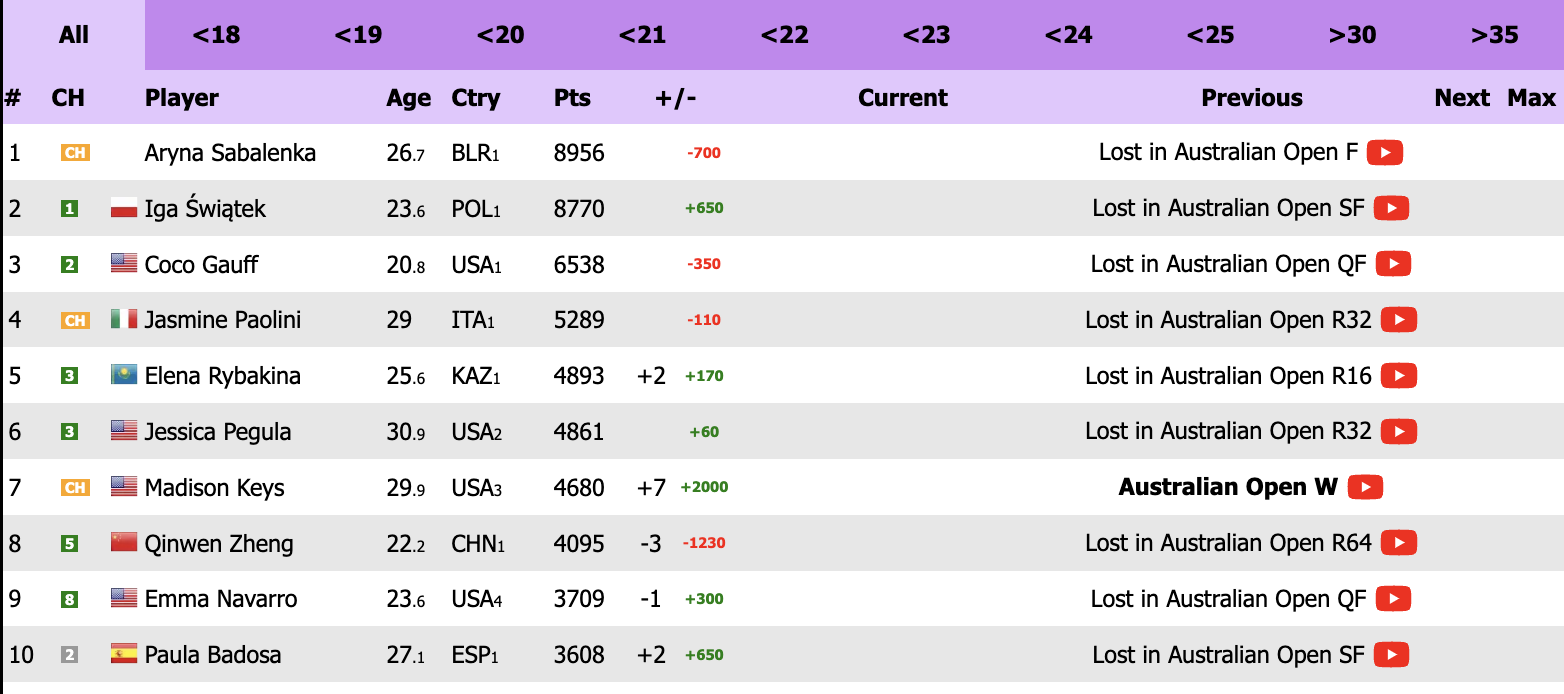Switch to the <18 age tab
This screenshot has width=1564, height=694.
tap(216, 35)
